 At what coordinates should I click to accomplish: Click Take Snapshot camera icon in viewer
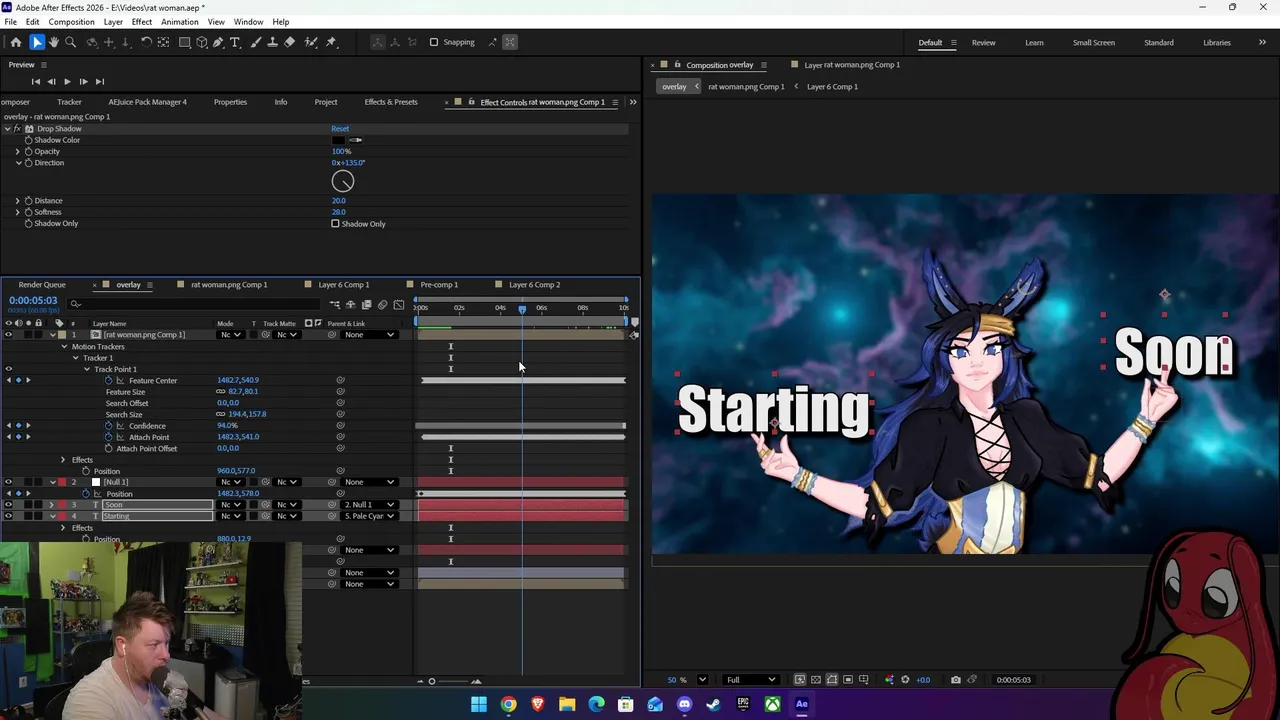pyautogui.click(x=956, y=680)
